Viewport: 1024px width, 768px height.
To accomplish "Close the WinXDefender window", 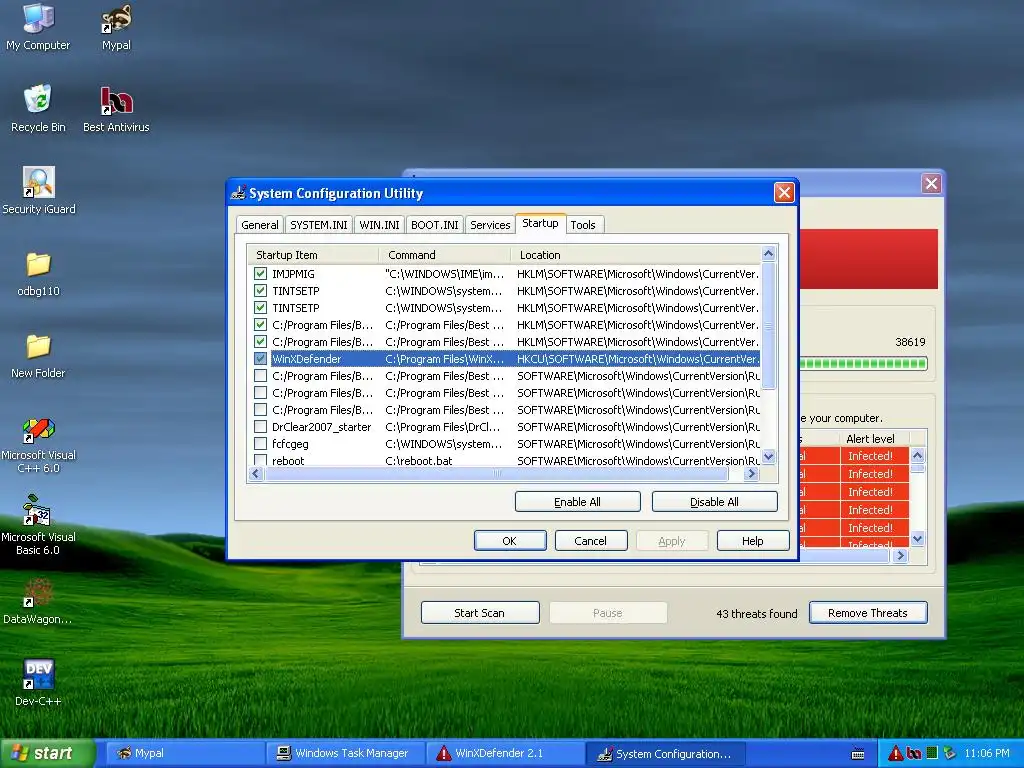I will coord(931,184).
